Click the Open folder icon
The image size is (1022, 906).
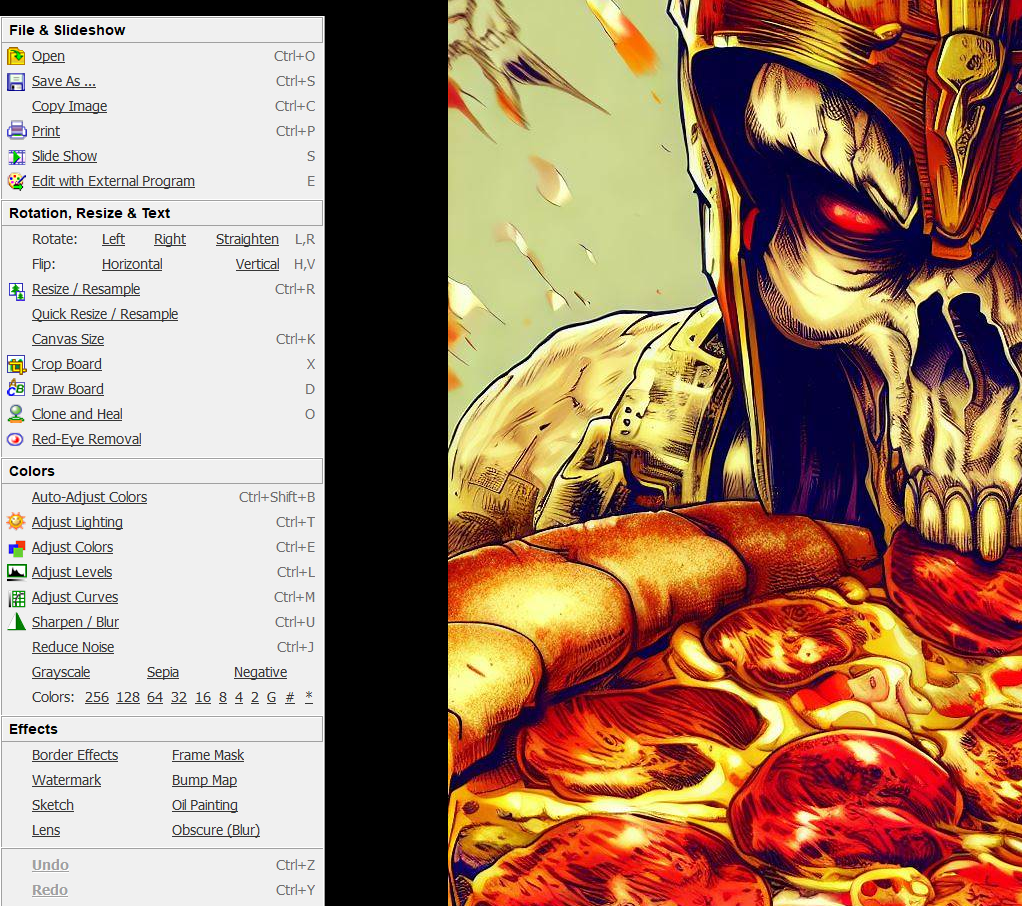[x=16, y=56]
